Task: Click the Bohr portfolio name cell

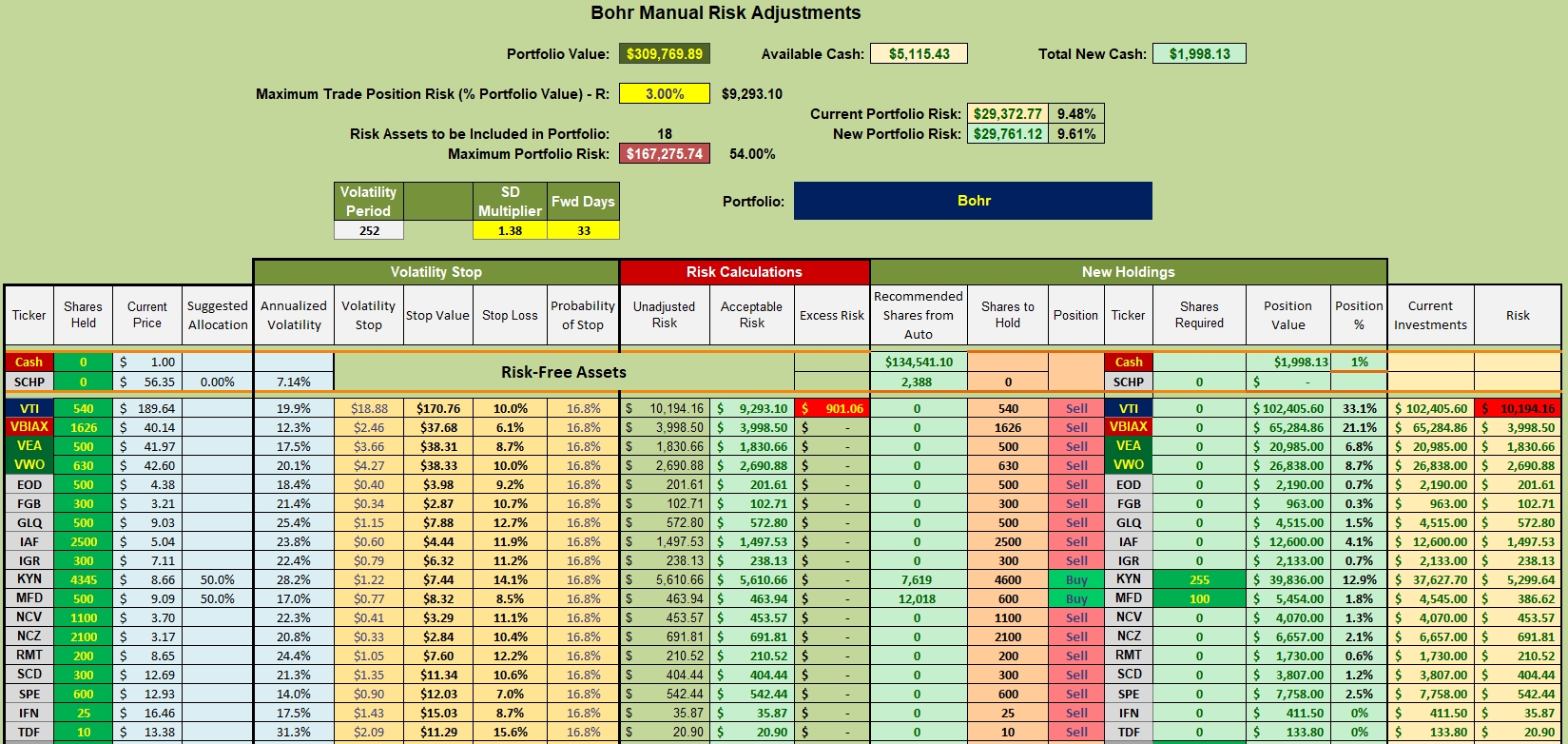Action: click(973, 201)
